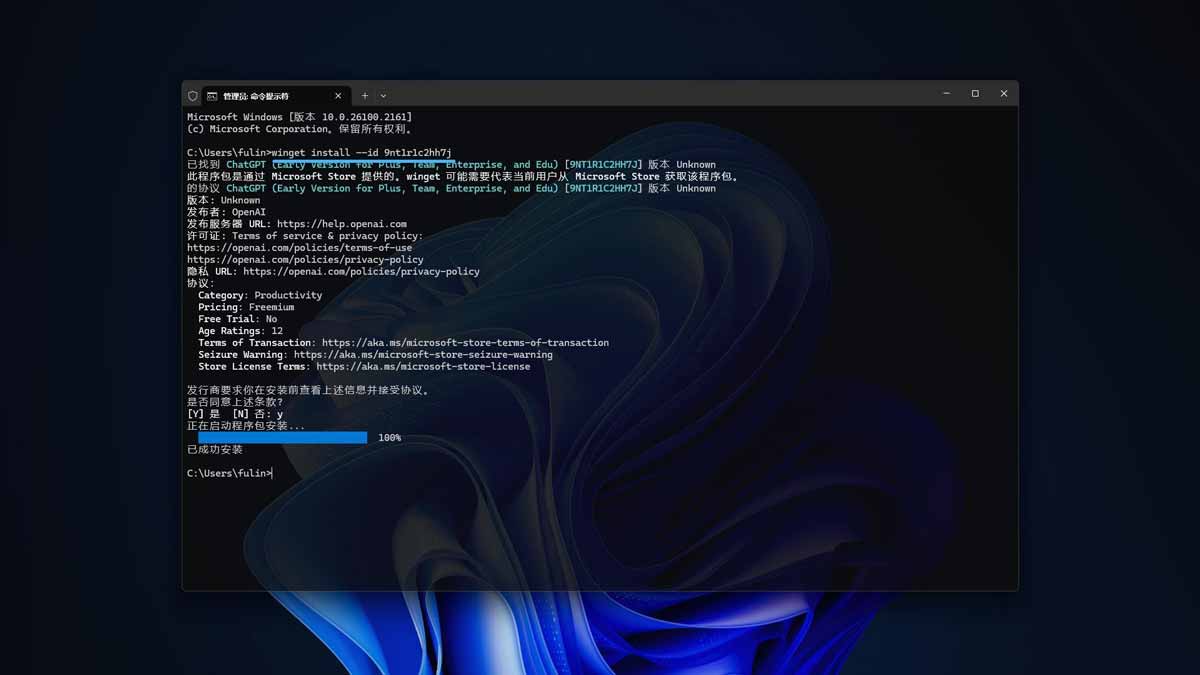Screen dimensions: 1200x675
Task: Maximize the terminal window
Action: point(975,94)
